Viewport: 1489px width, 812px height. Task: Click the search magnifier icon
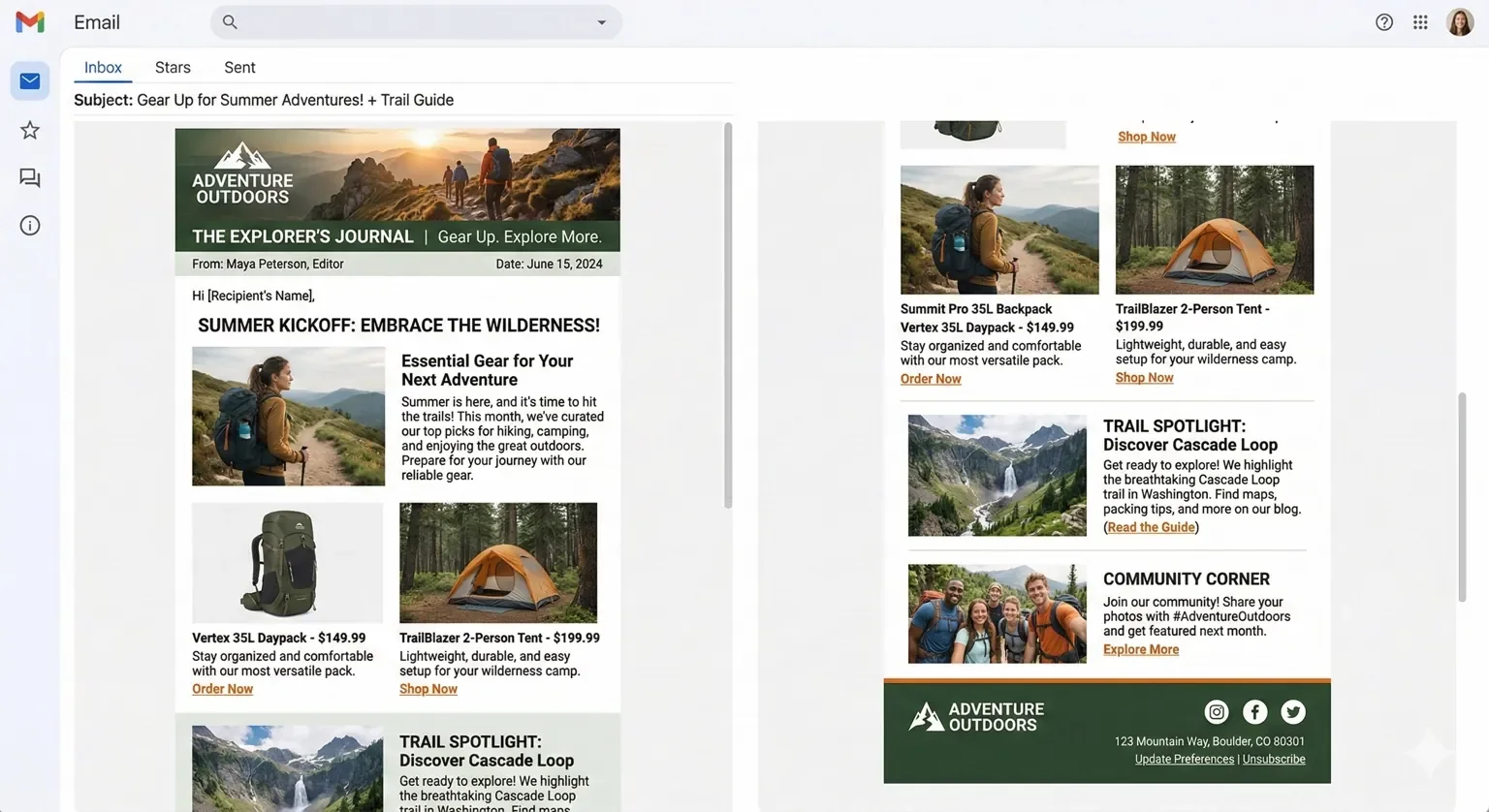click(x=229, y=21)
